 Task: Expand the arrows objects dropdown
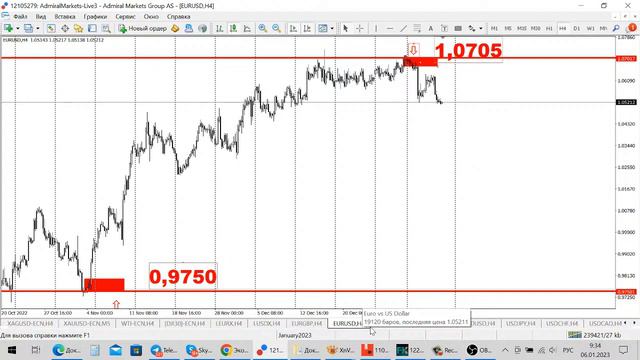pyautogui.click(x=481, y=28)
